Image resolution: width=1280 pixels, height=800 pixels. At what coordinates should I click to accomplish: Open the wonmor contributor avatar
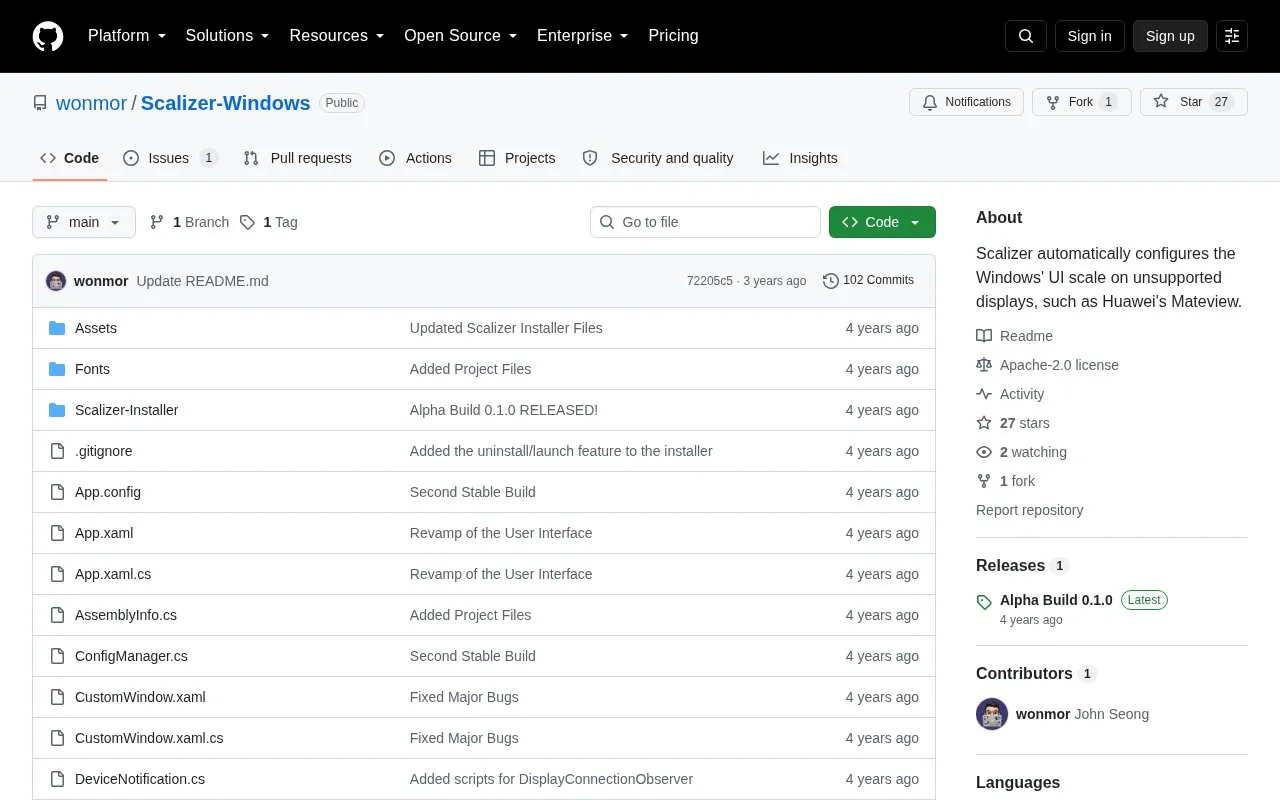[992, 714]
